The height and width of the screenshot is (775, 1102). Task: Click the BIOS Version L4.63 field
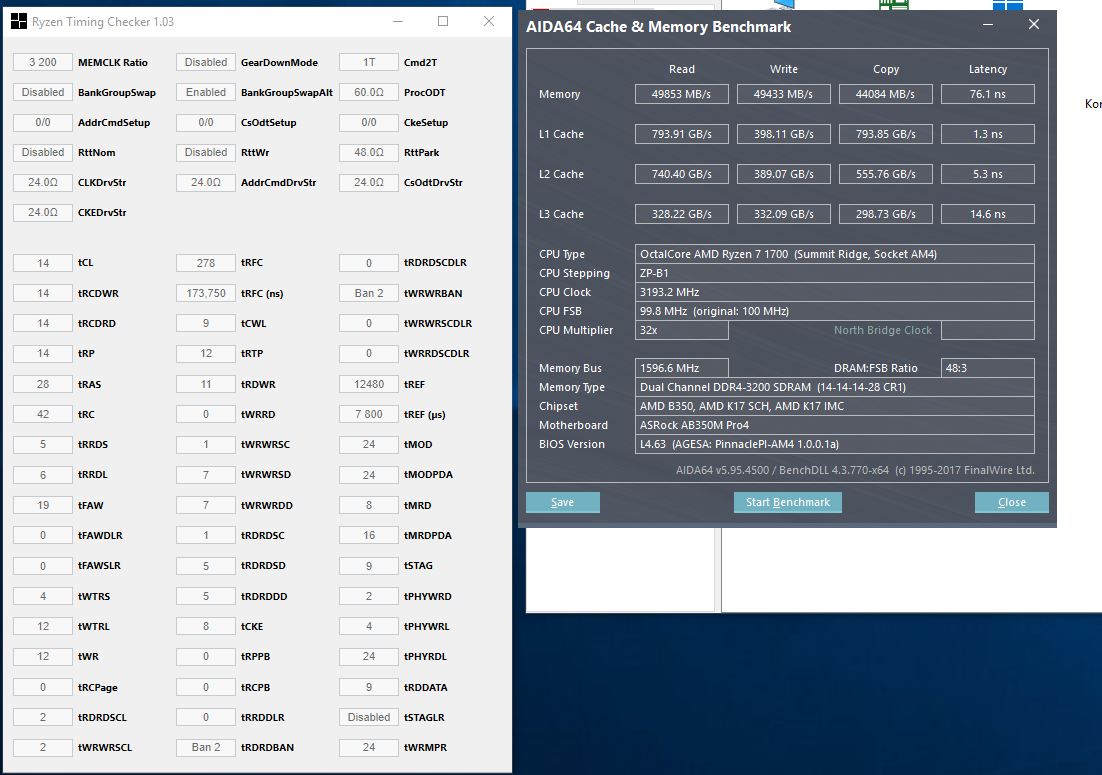834,444
